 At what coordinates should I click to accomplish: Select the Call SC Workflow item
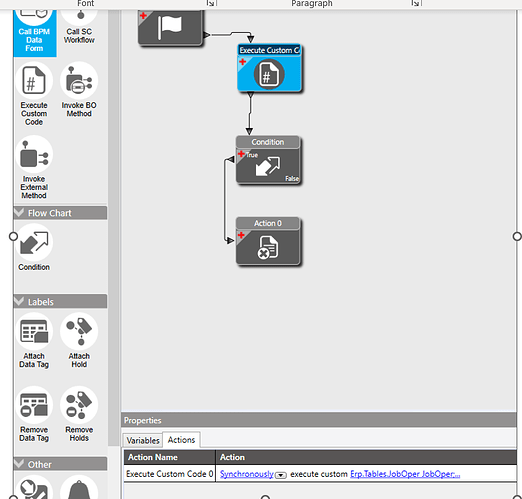(x=79, y=28)
